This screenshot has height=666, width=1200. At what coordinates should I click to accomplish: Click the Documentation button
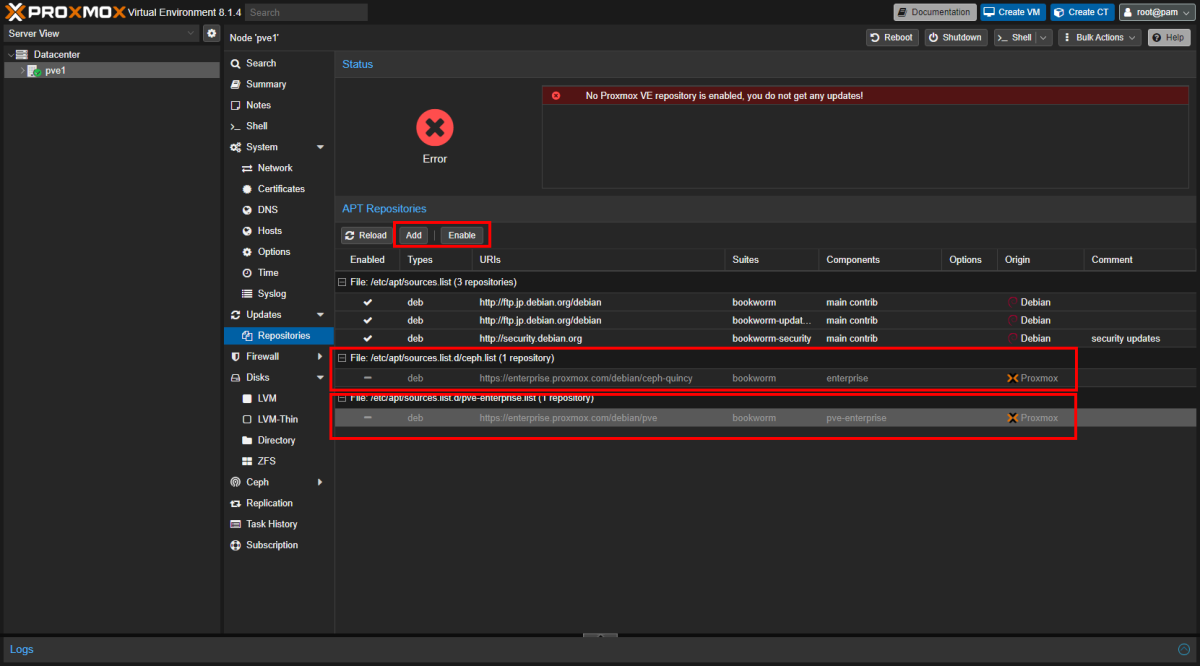coord(935,12)
